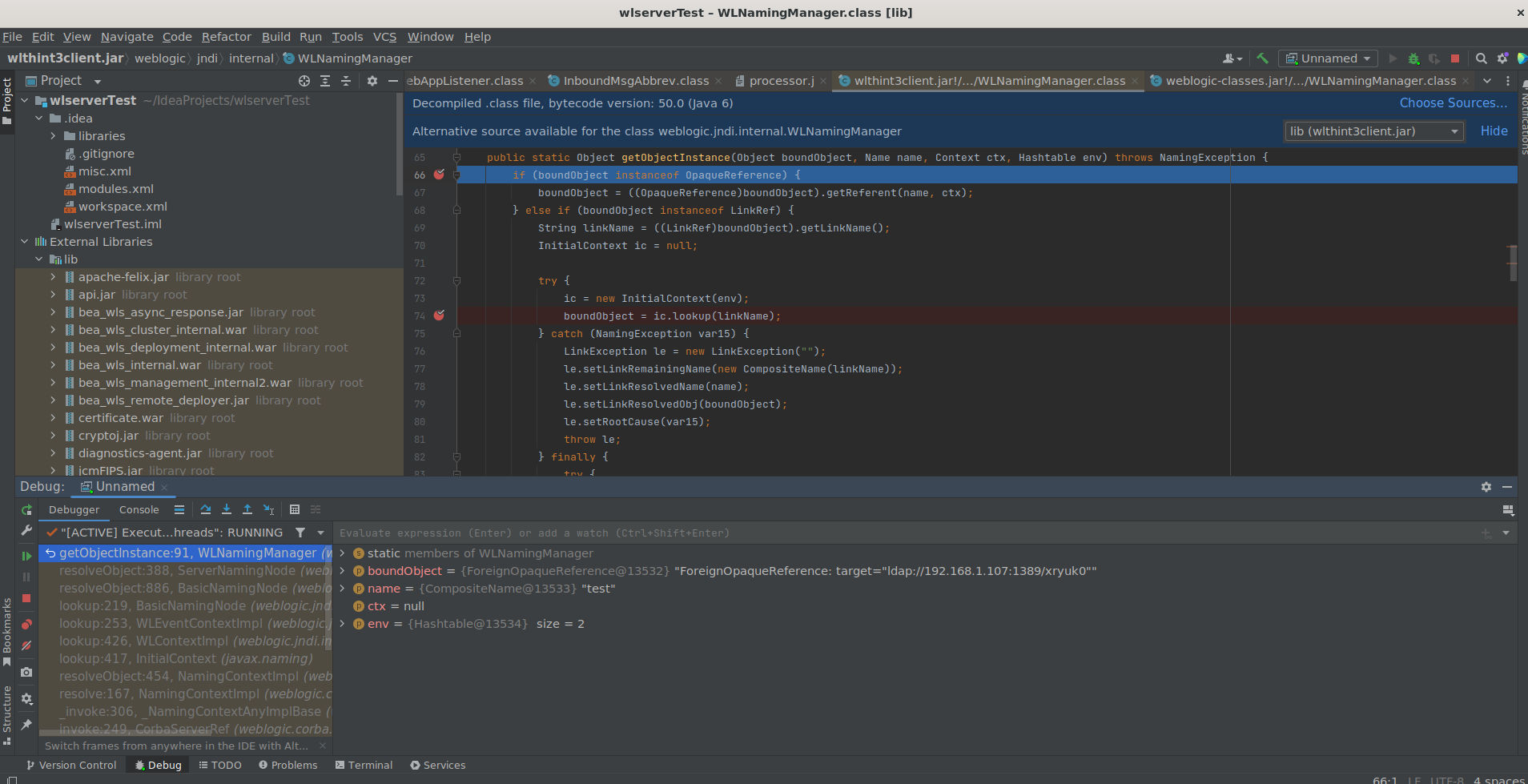Click the thread dump camera icon
1528x784 pixels.
[x=26, y=672]
